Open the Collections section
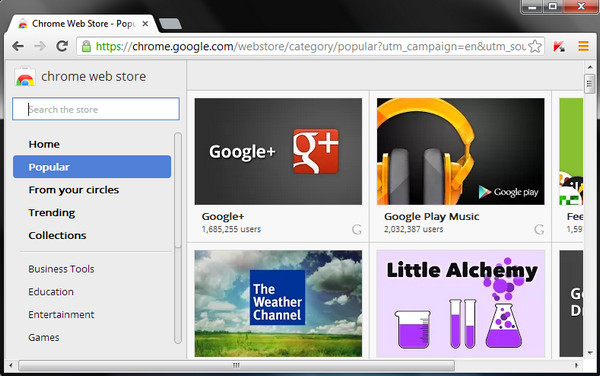Viewport: 600px width, 376px height. pyautogui.click(x=57, y=235)
